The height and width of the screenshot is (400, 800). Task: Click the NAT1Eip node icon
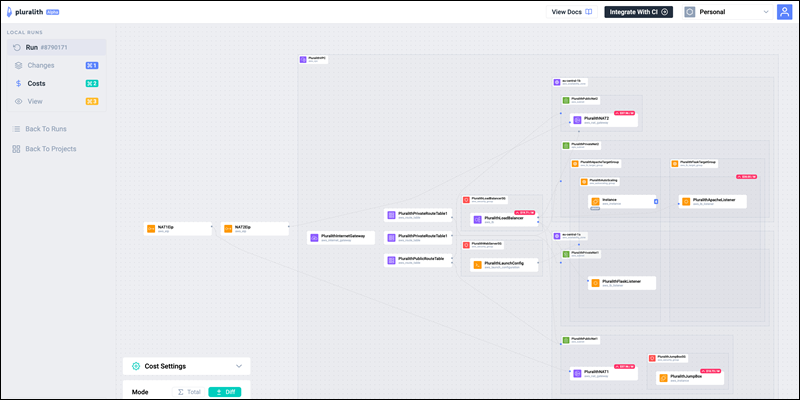pyautogui.click(x=151, y=229)
